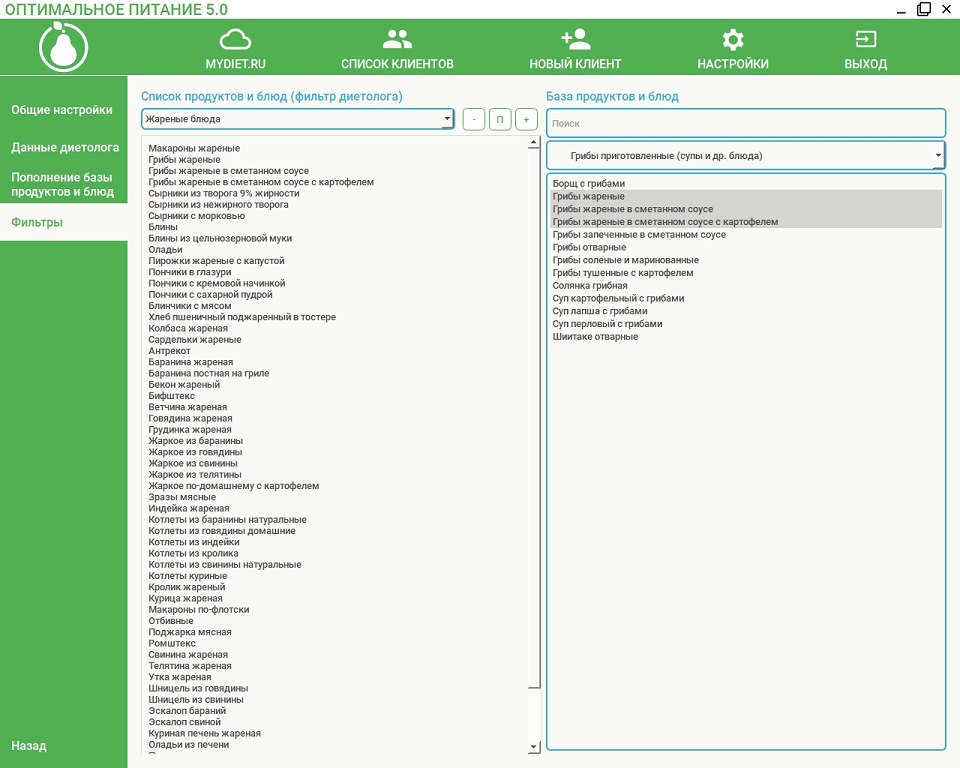The image size is (960, 768).
Task: Click the 'НАСТРОЙКИ' label in top bar
Action: point(732,64)
